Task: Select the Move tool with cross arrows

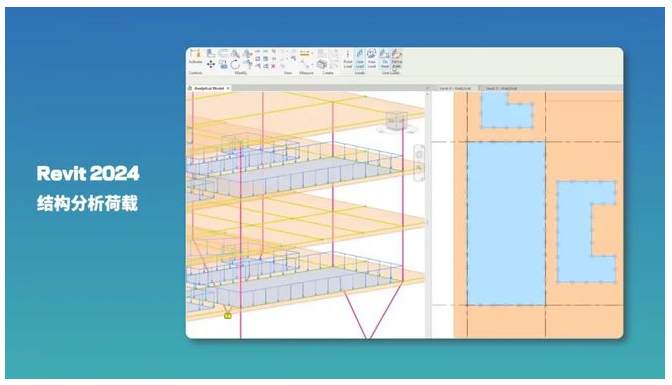Action: 211,64
